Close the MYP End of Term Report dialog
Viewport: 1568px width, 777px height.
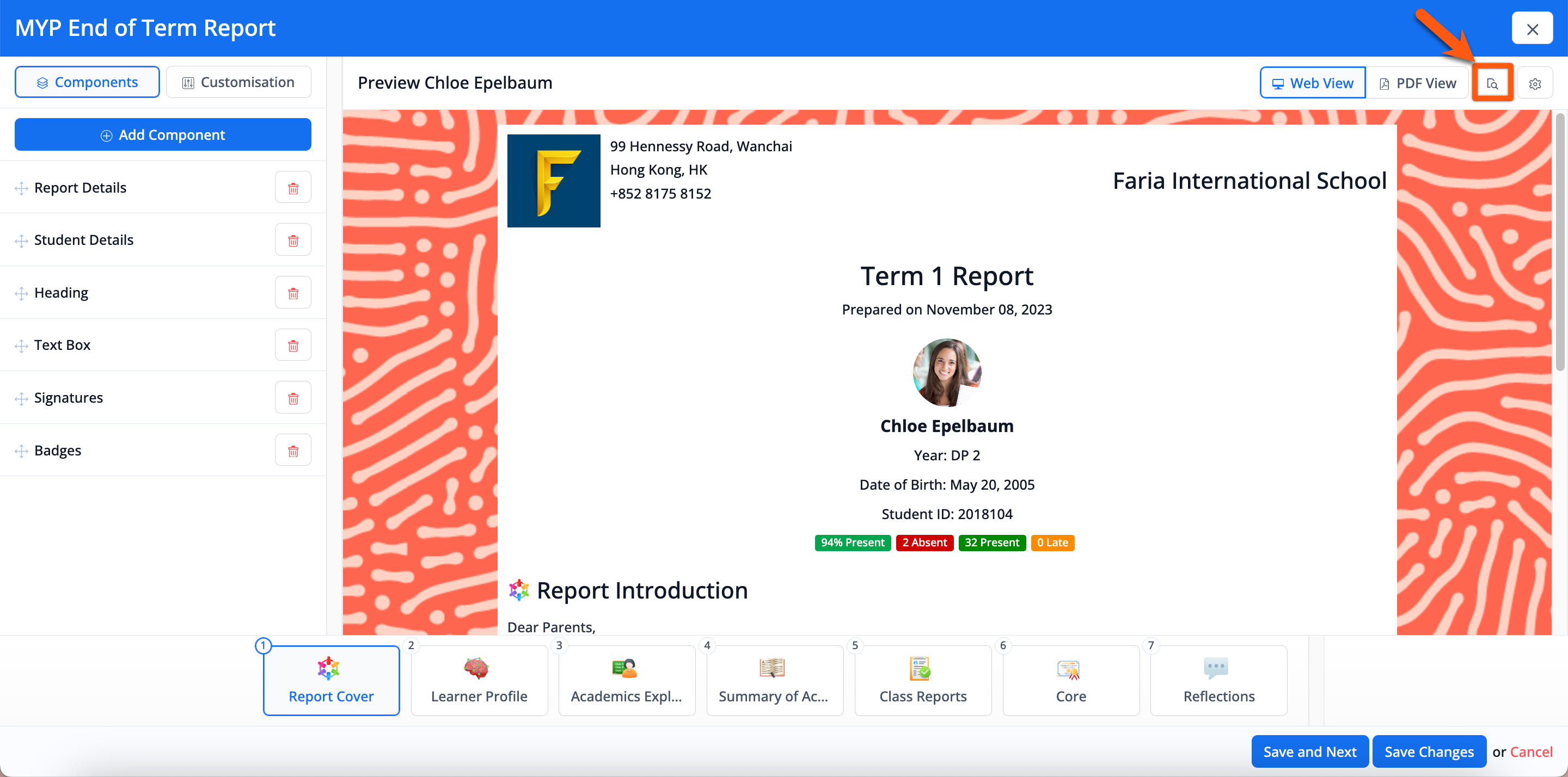(x=1532, y=29)
